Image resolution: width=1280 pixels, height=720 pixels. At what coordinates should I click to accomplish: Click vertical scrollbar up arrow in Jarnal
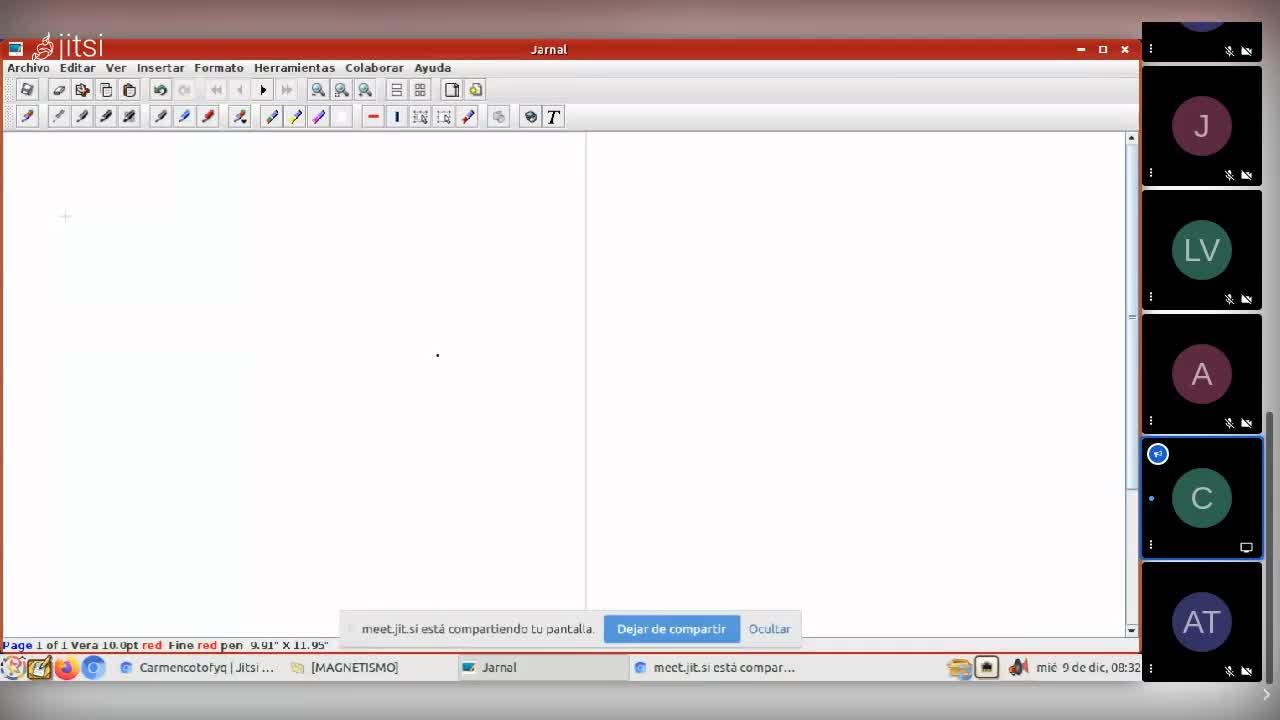click(1131, 138)
